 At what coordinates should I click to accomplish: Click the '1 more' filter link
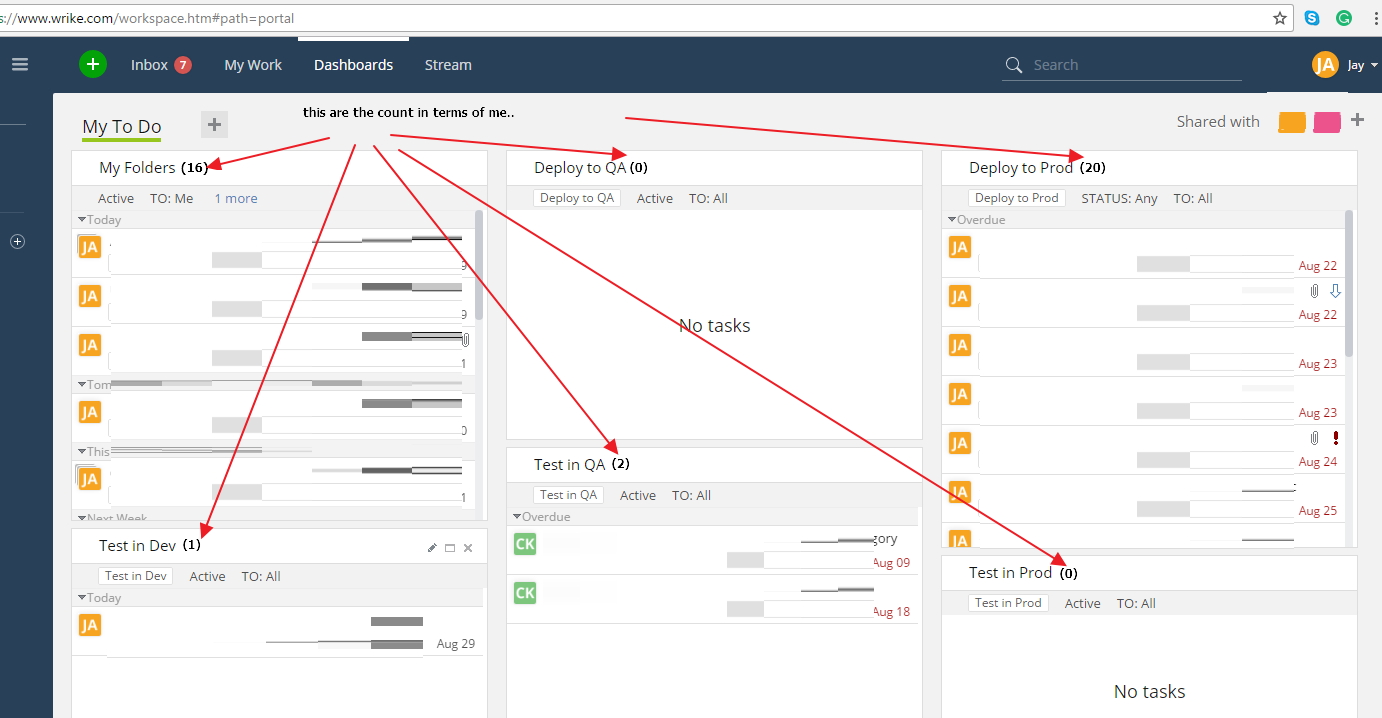click(x=235, y=199)
